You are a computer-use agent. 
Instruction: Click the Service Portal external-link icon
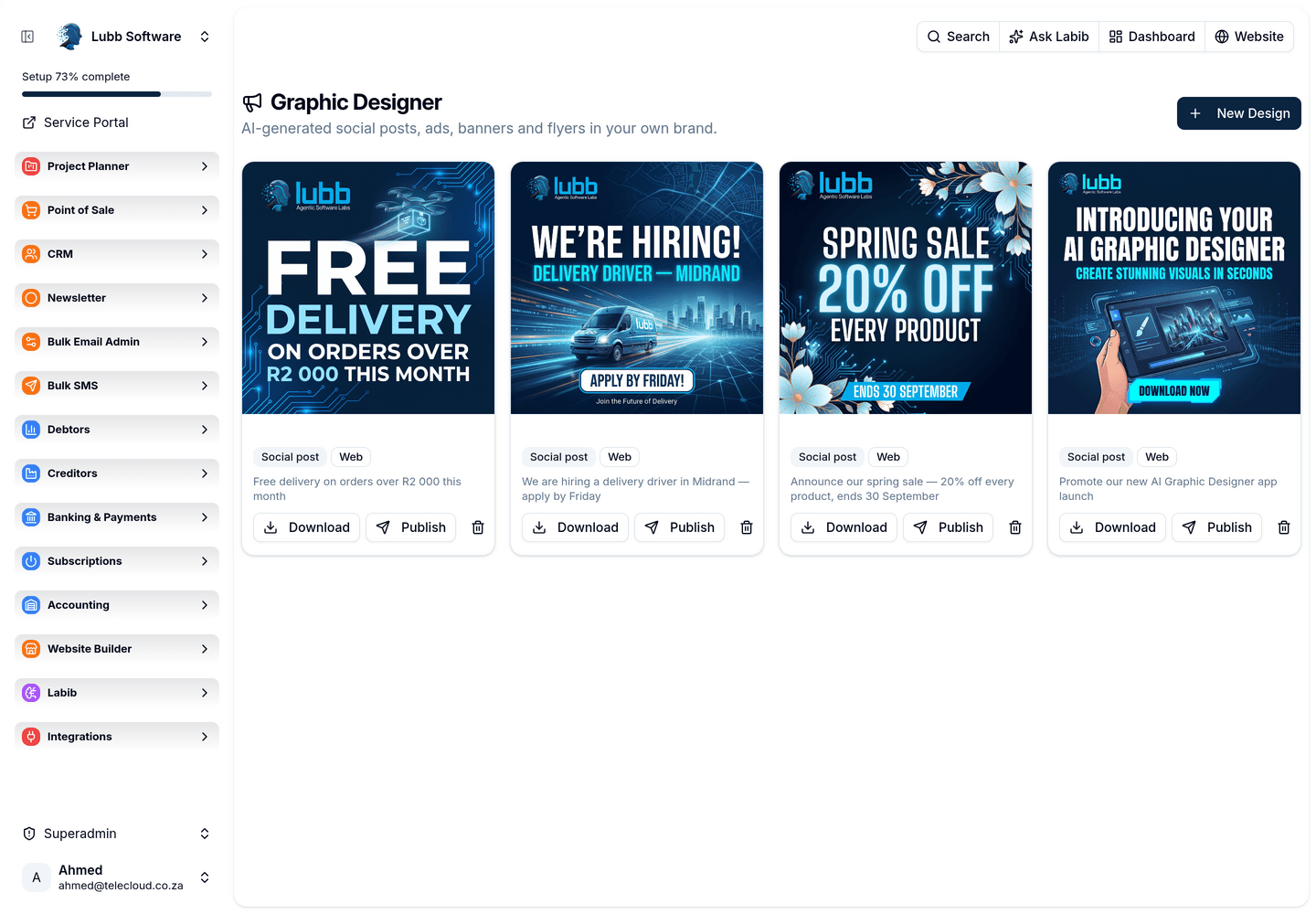[29, 122]
